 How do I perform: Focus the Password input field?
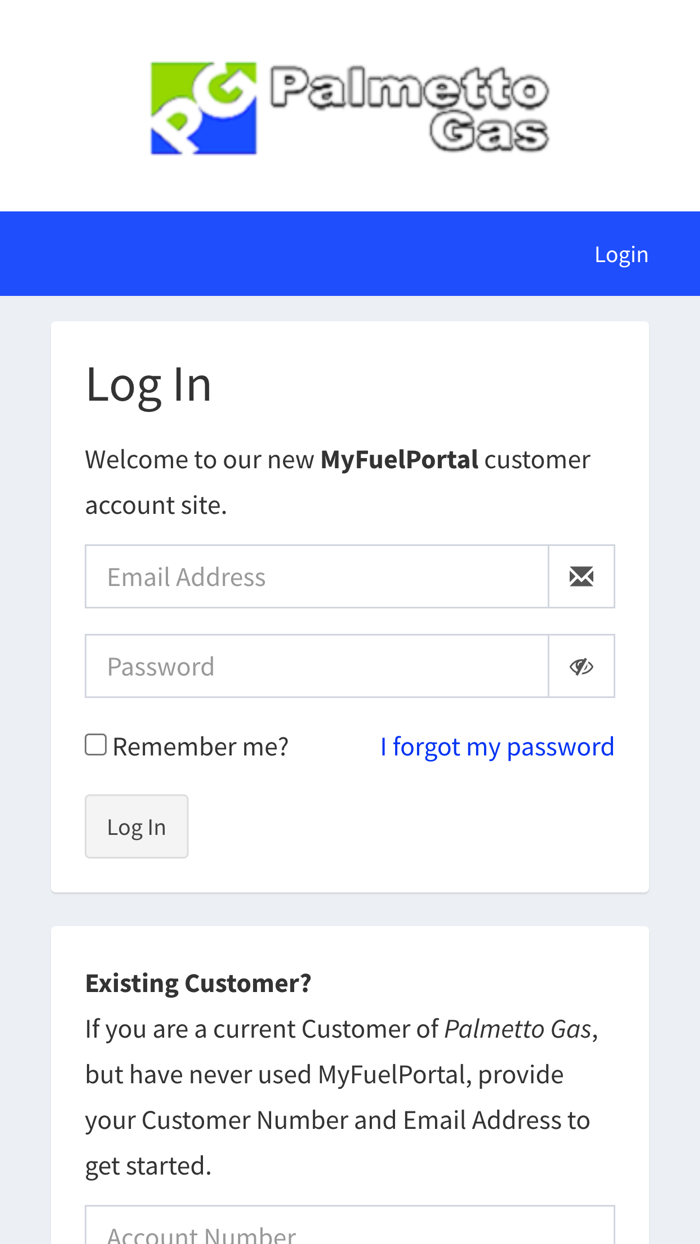click(x=317, y=666)
